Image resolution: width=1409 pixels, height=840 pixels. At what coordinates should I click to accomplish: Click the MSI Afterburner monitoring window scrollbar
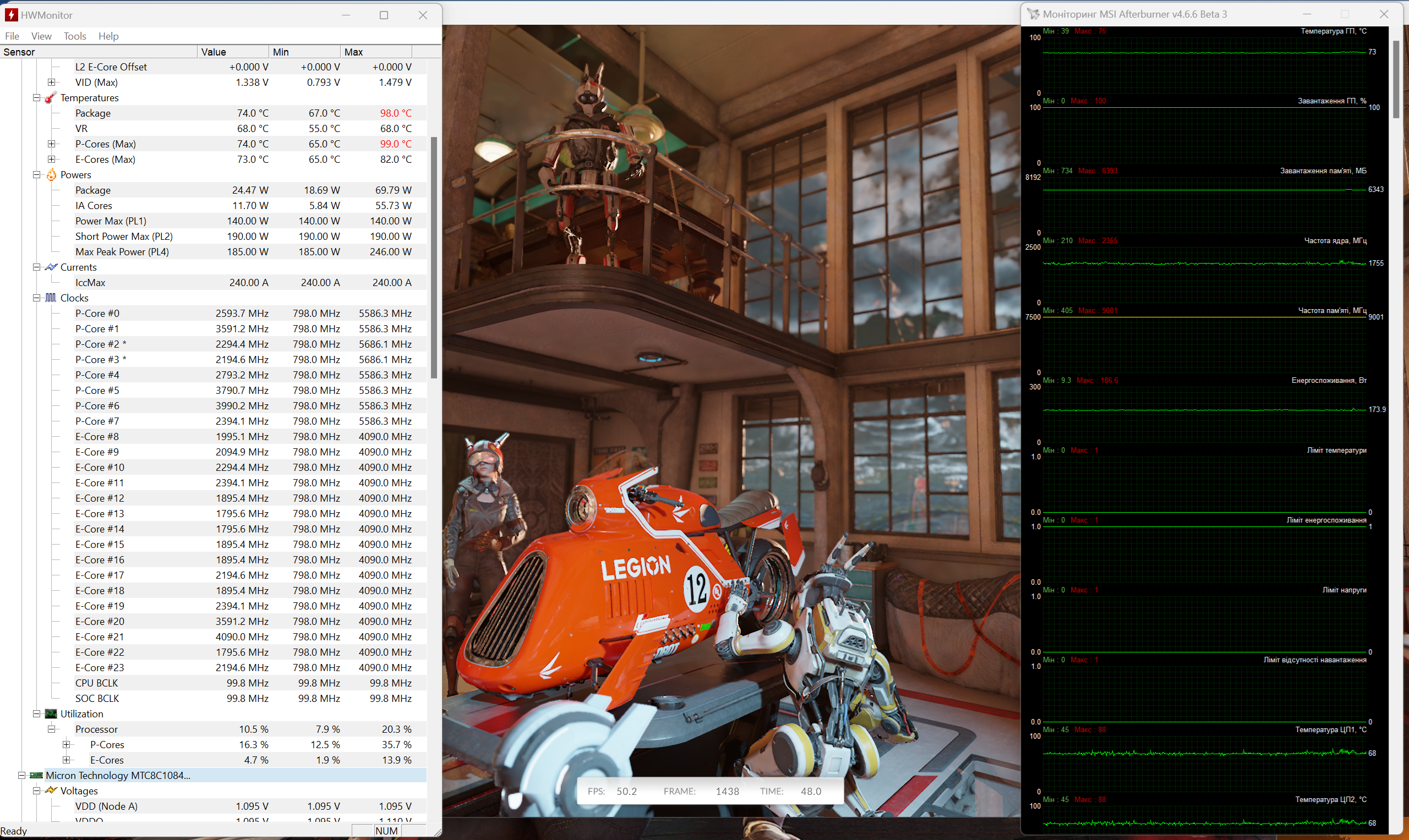[x=1396, y=79]
